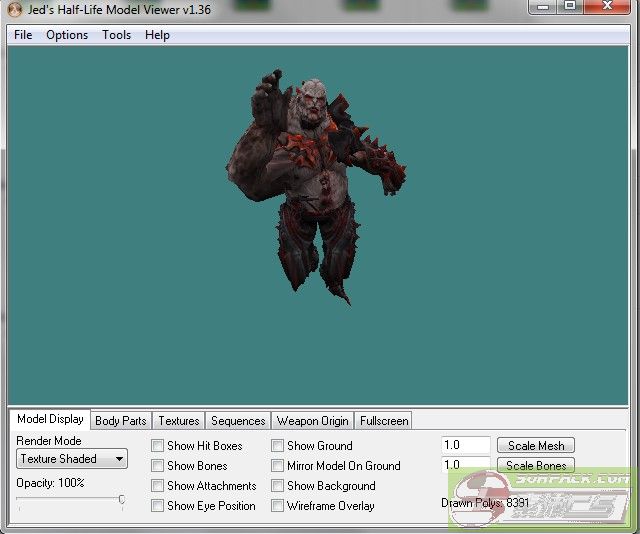Switch to the Sequences tab
Viewport: 640px width, 534px height.
(x=238, y=421)
